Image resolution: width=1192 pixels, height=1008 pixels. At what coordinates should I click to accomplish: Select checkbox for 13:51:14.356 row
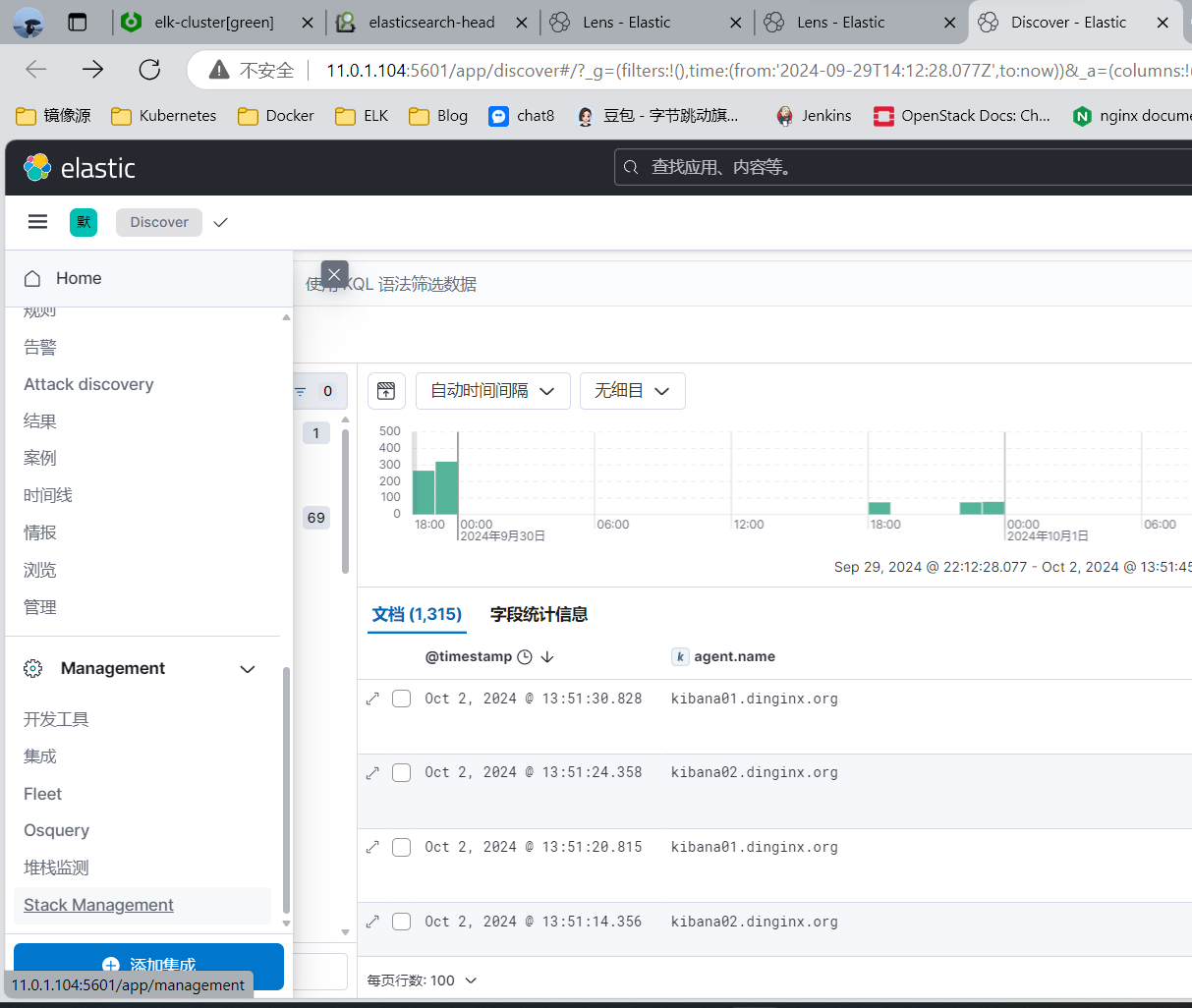[x=401, y=922]
